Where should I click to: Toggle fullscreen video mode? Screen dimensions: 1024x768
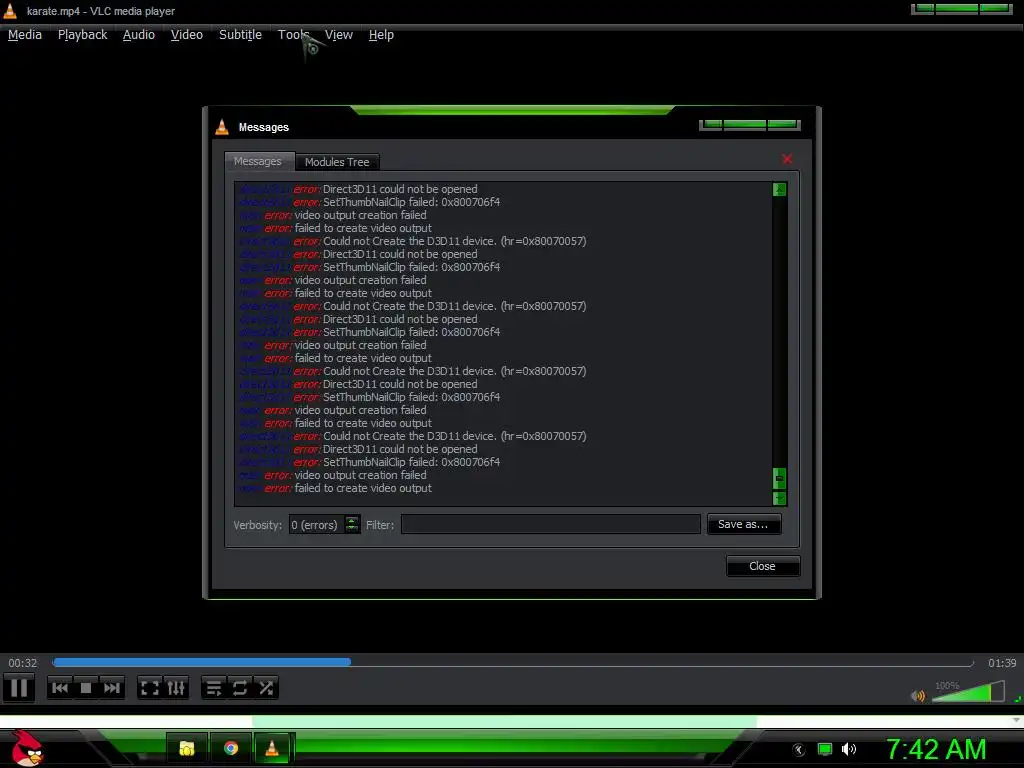[150, 688]
